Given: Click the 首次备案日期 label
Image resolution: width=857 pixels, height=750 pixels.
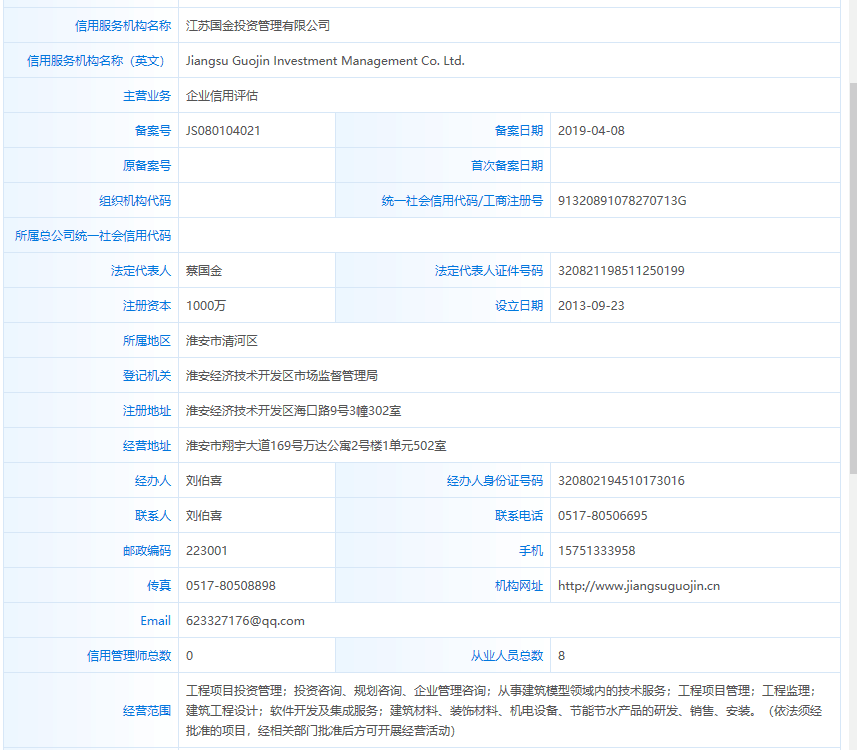Looking at the screenshot, I should [507, 166].
